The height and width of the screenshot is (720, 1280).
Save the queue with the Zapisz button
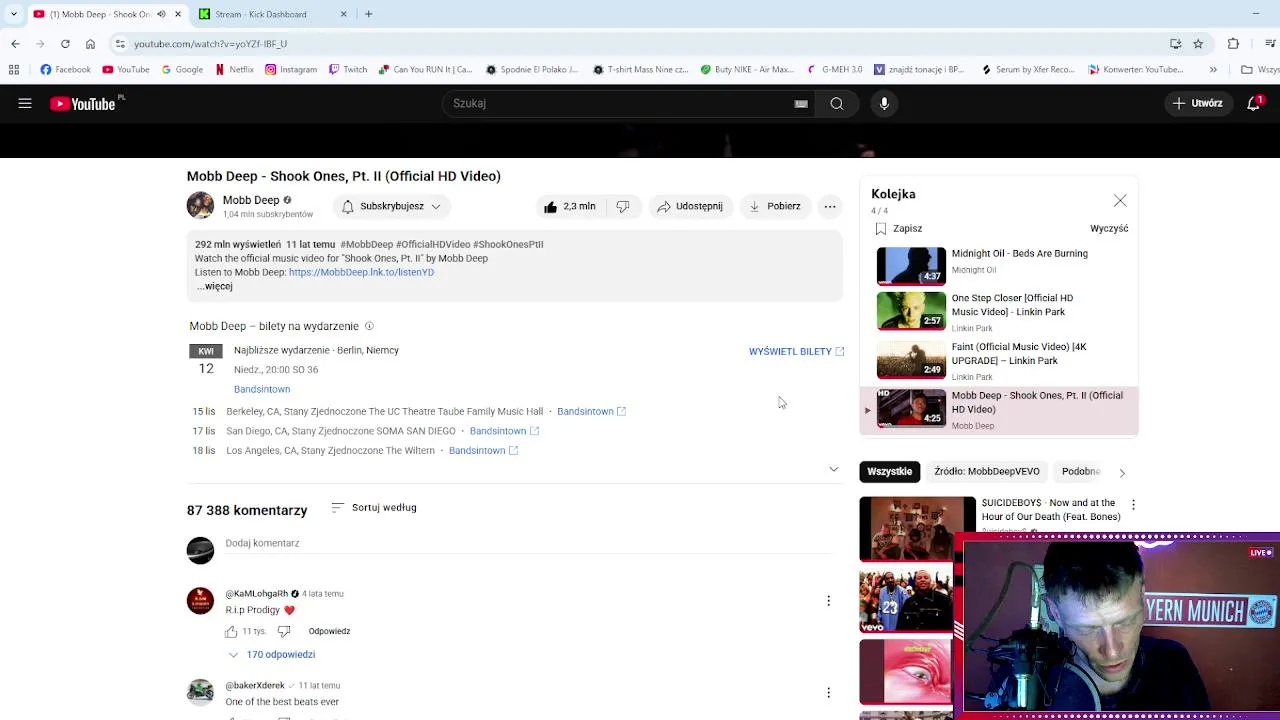tap(898, 228)
